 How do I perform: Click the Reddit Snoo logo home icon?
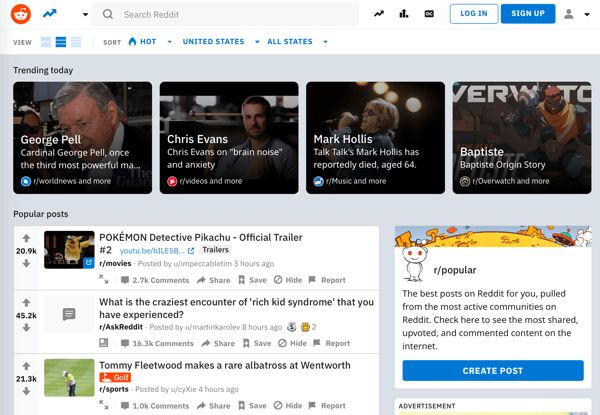pos(21,14)
